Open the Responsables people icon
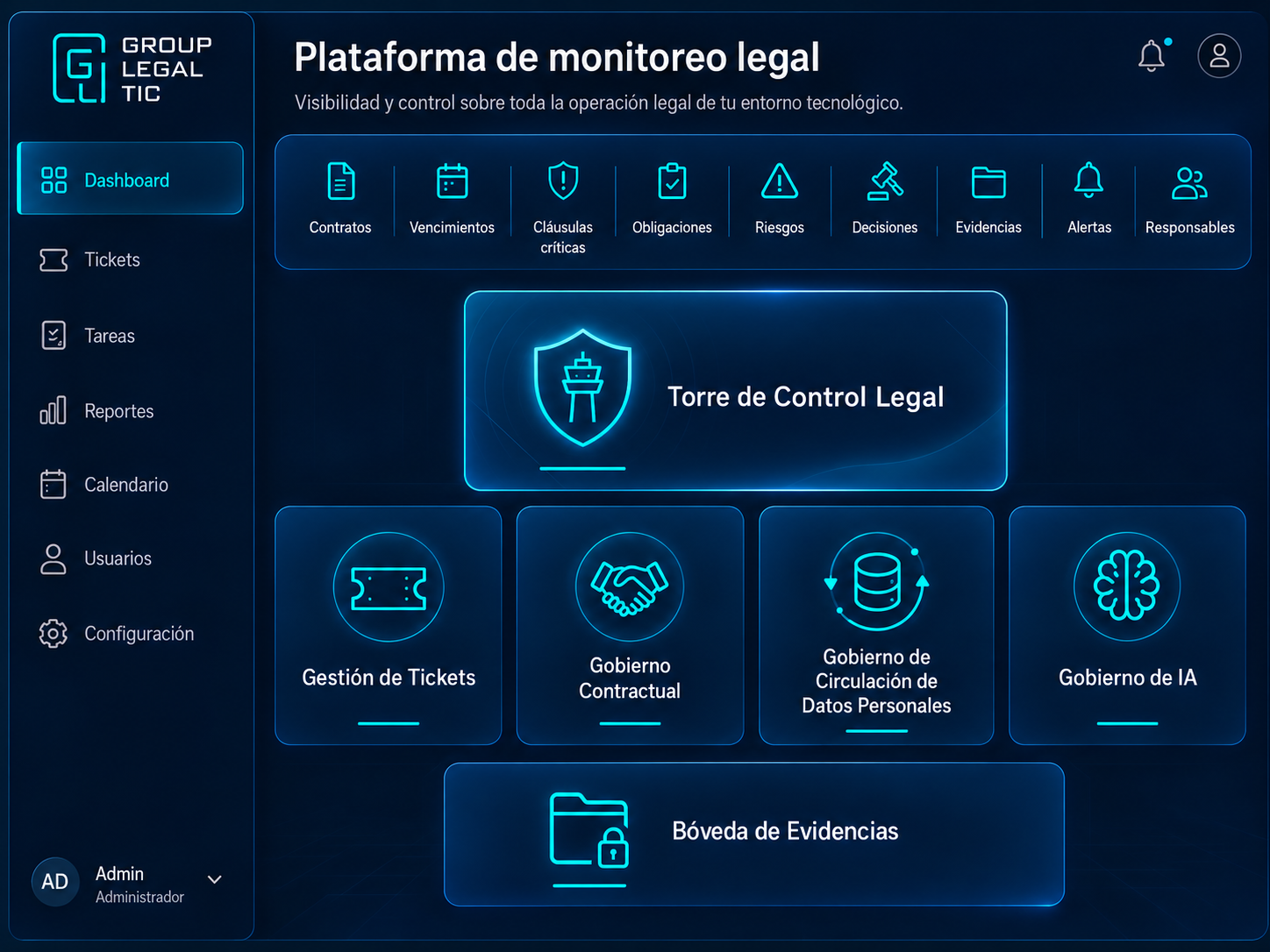This screenshot has width=1270, height=952. (x=1189, y=182)
